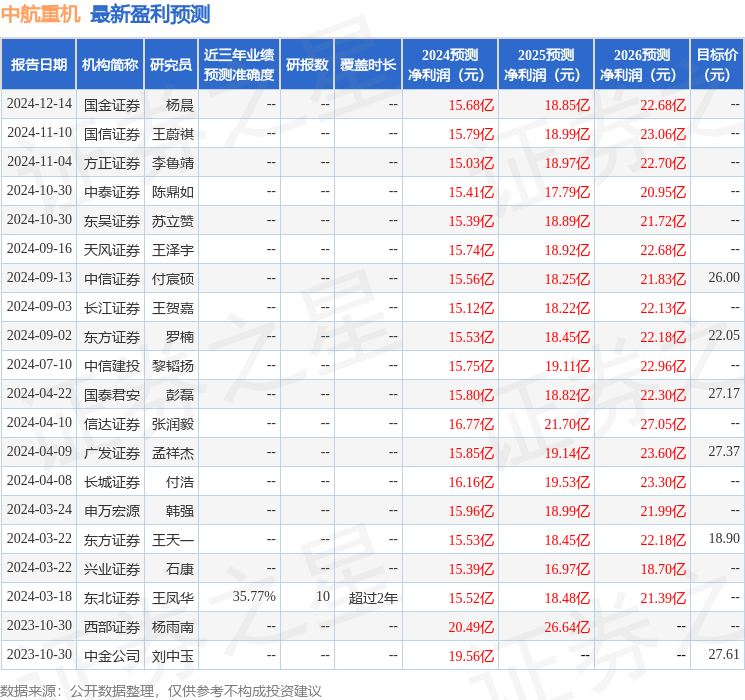Select institution 信达证券

click(112, 424)
